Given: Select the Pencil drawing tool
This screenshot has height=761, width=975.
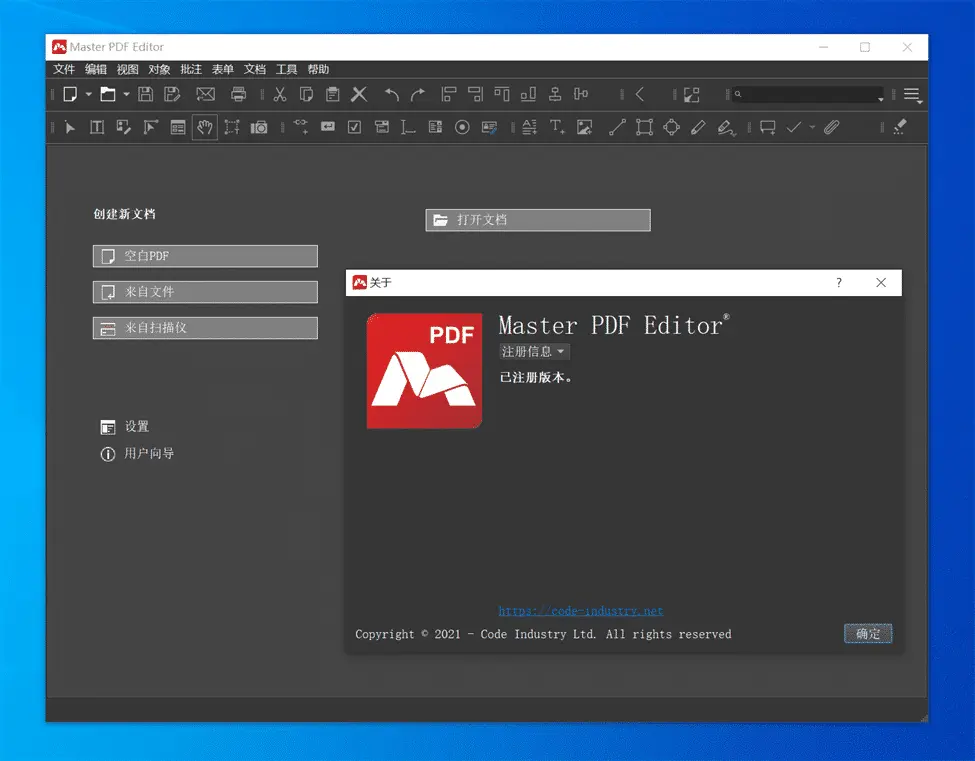Looking at the screenshot, I should point(698,127).
